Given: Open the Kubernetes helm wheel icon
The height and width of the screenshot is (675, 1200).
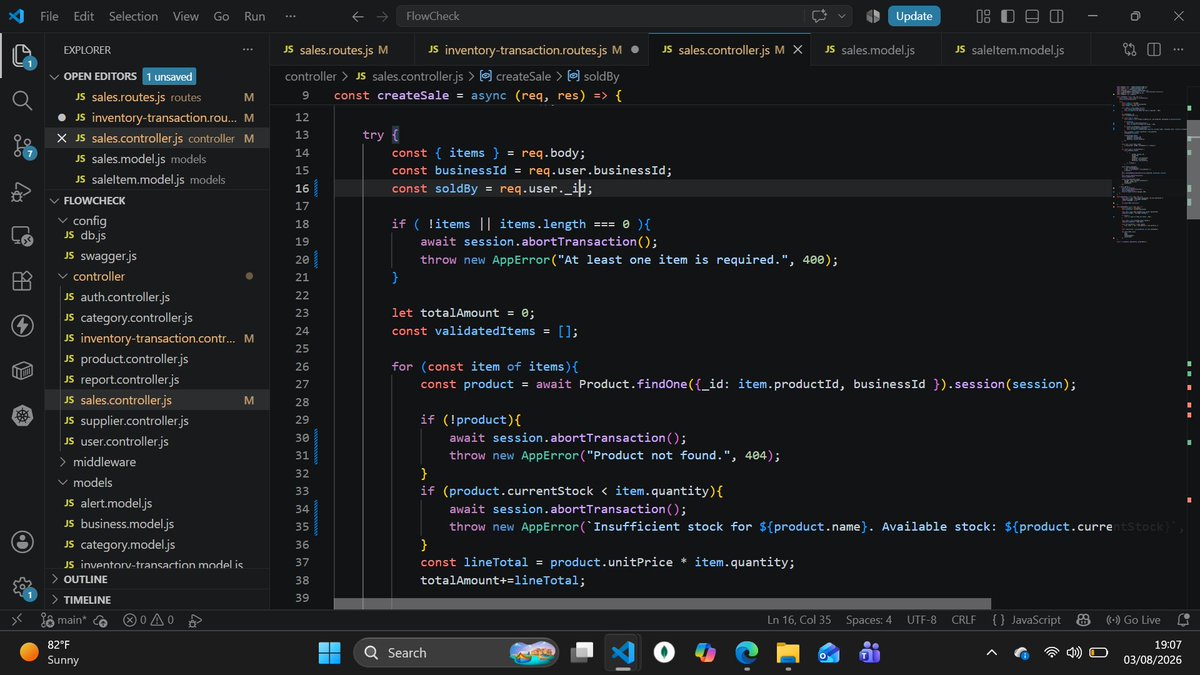Looking at the screenshot, I should click(22, 416).
